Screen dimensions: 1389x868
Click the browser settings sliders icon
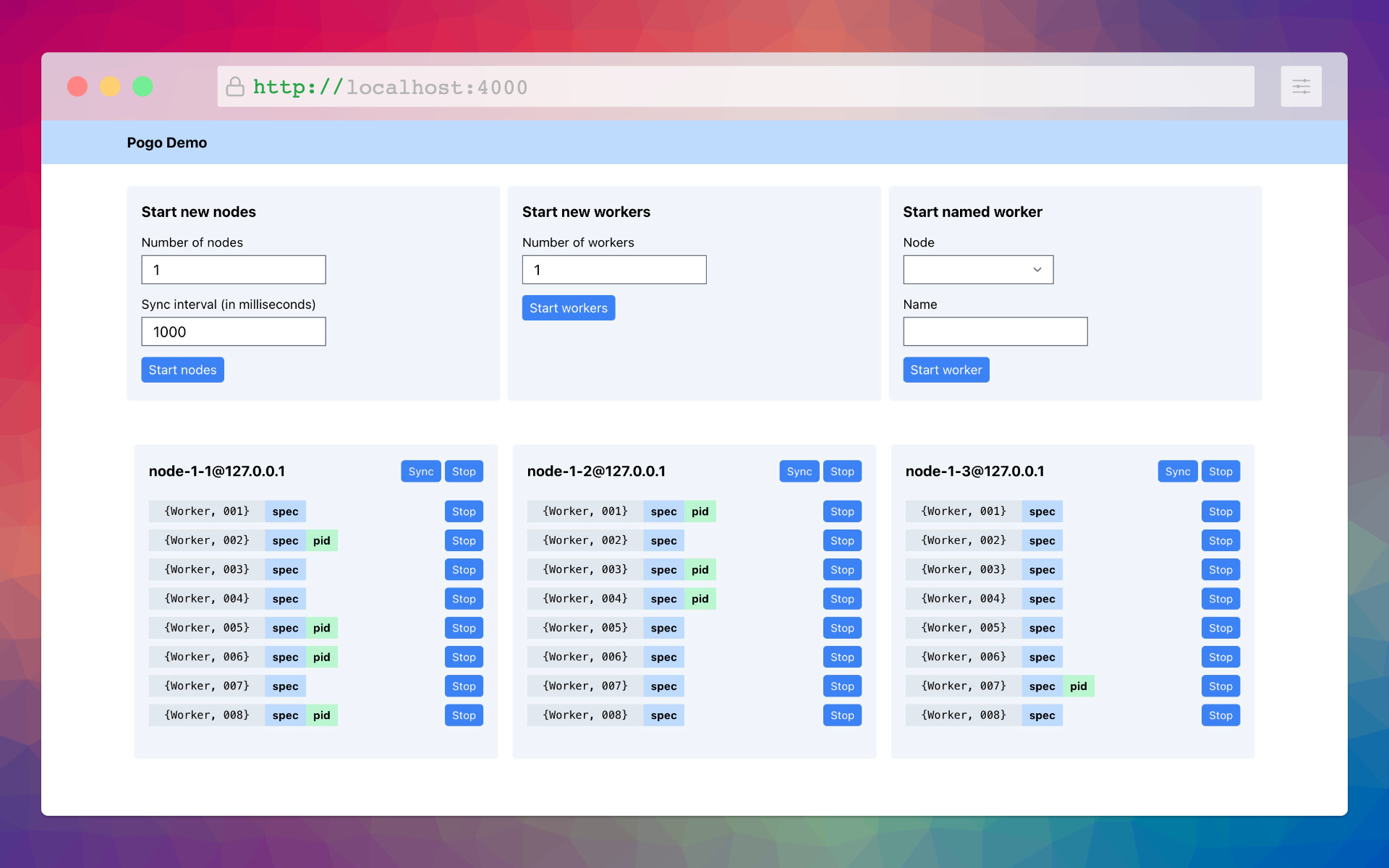tap(1301, 87)
